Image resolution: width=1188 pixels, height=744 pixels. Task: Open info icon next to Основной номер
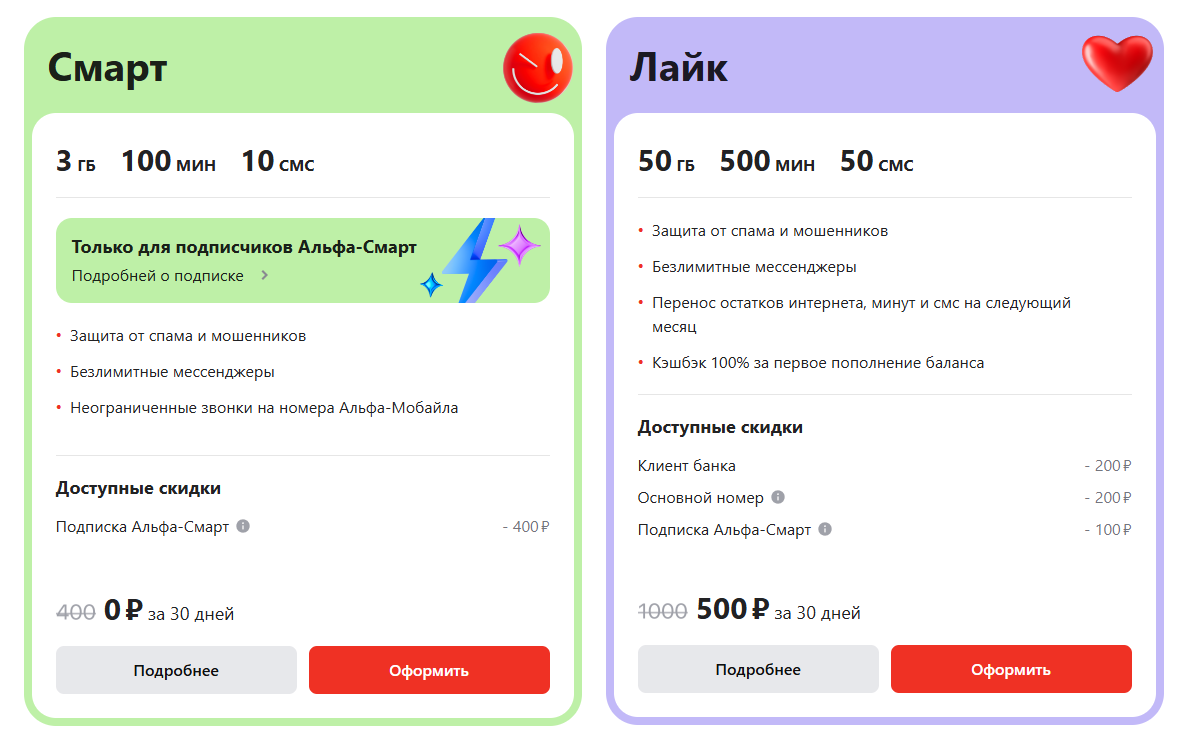778,497
